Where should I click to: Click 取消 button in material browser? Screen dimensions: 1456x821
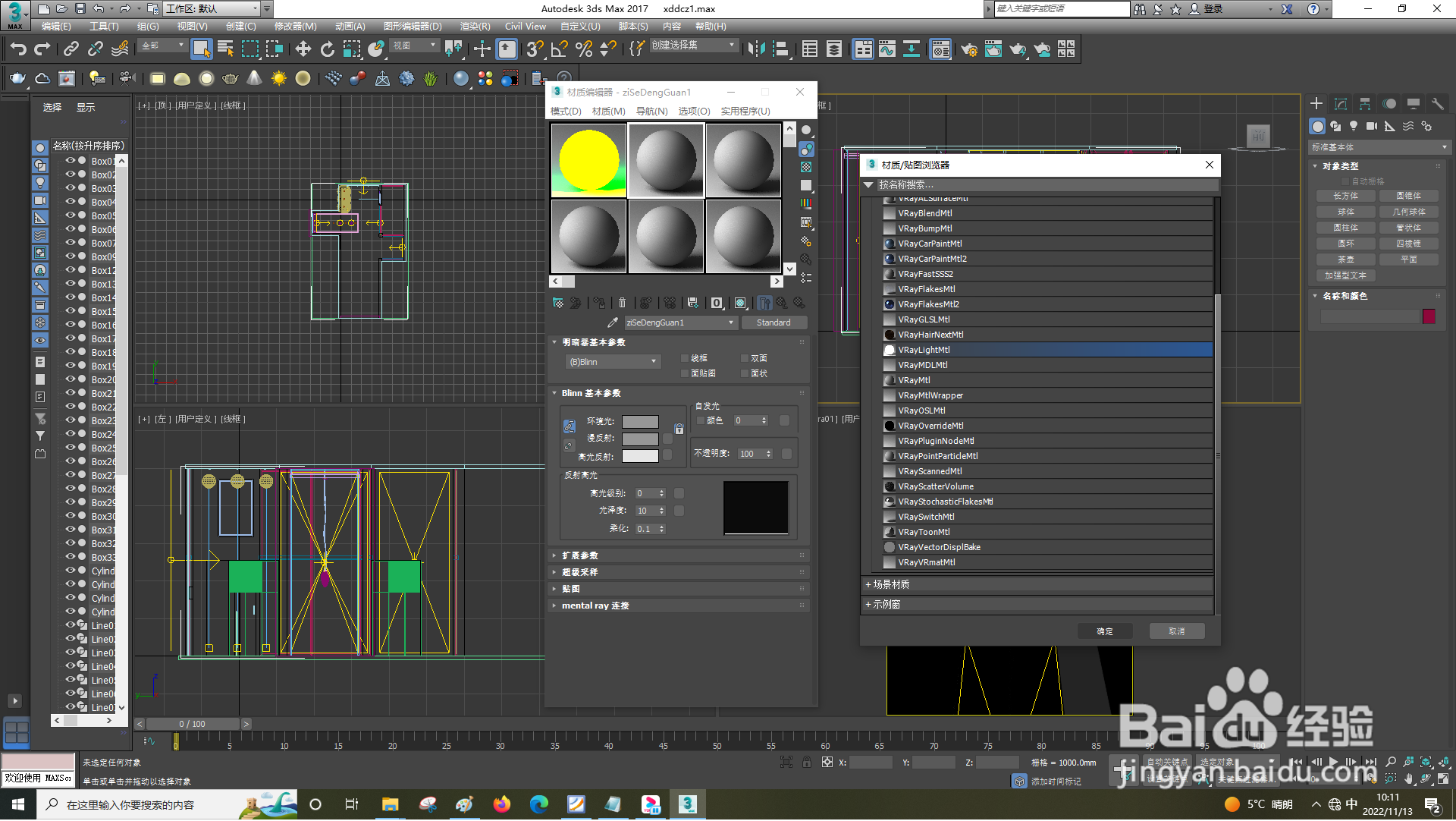point(1177,632)
